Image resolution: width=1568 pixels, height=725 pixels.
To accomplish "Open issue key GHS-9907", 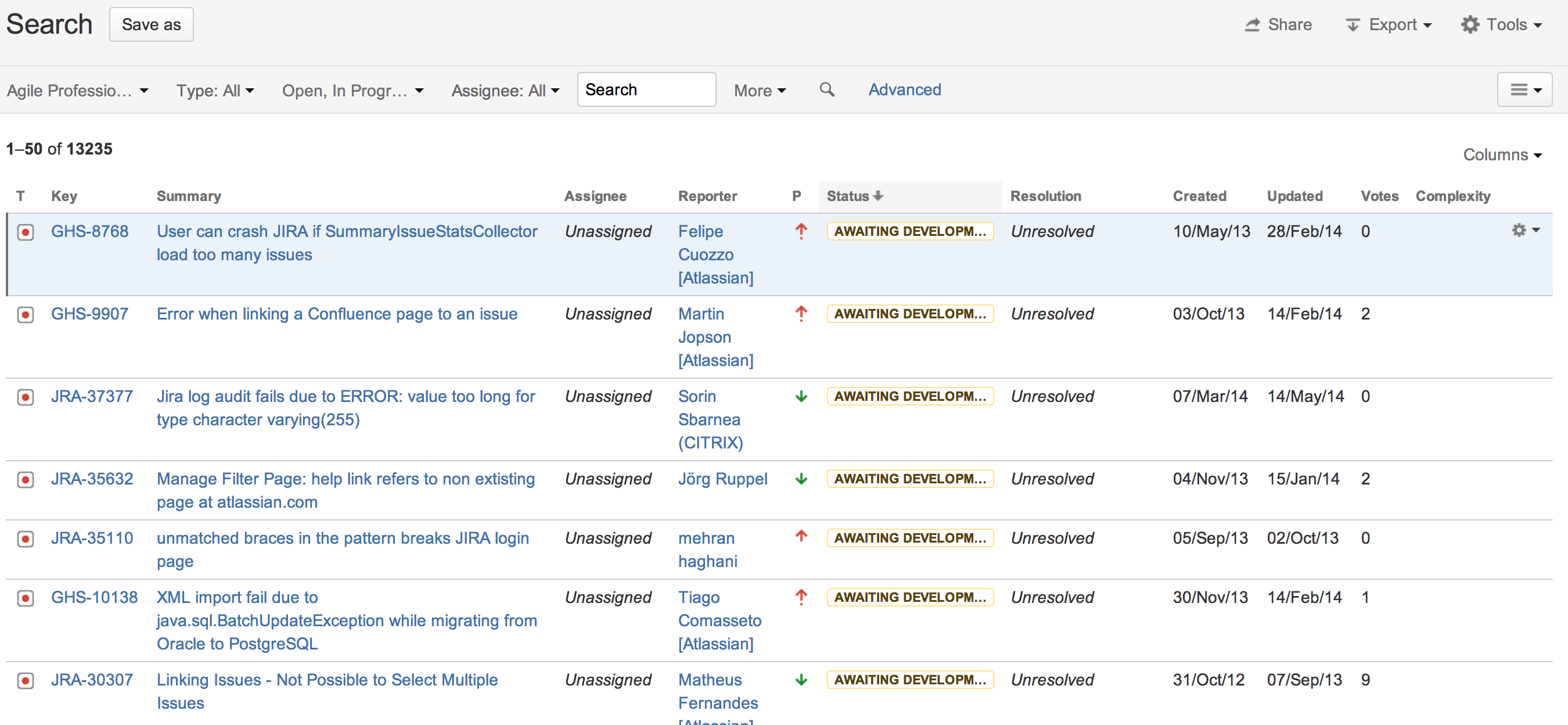I will [89, 314].
